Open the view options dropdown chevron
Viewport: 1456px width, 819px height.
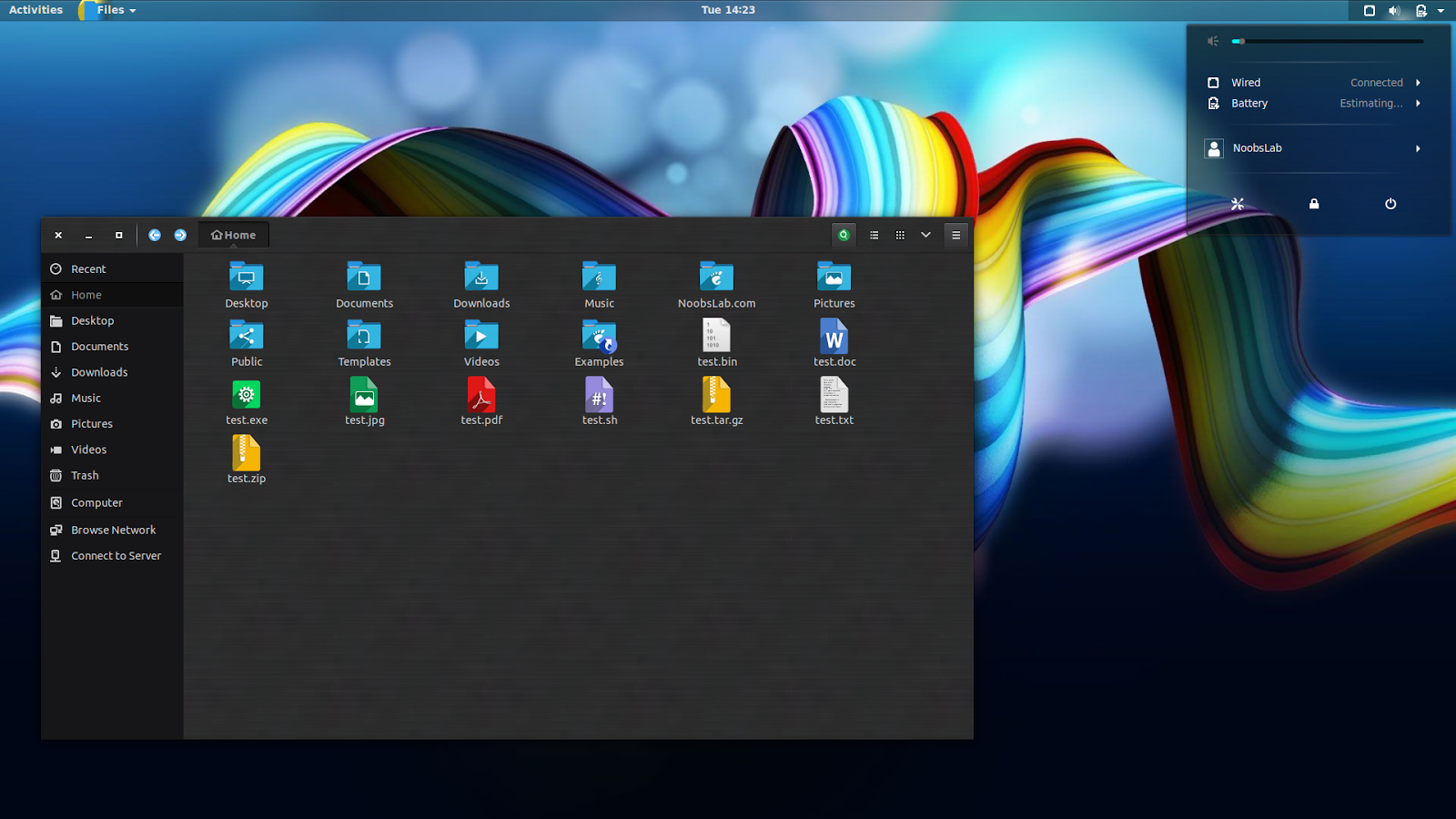(x=926, y=235)
